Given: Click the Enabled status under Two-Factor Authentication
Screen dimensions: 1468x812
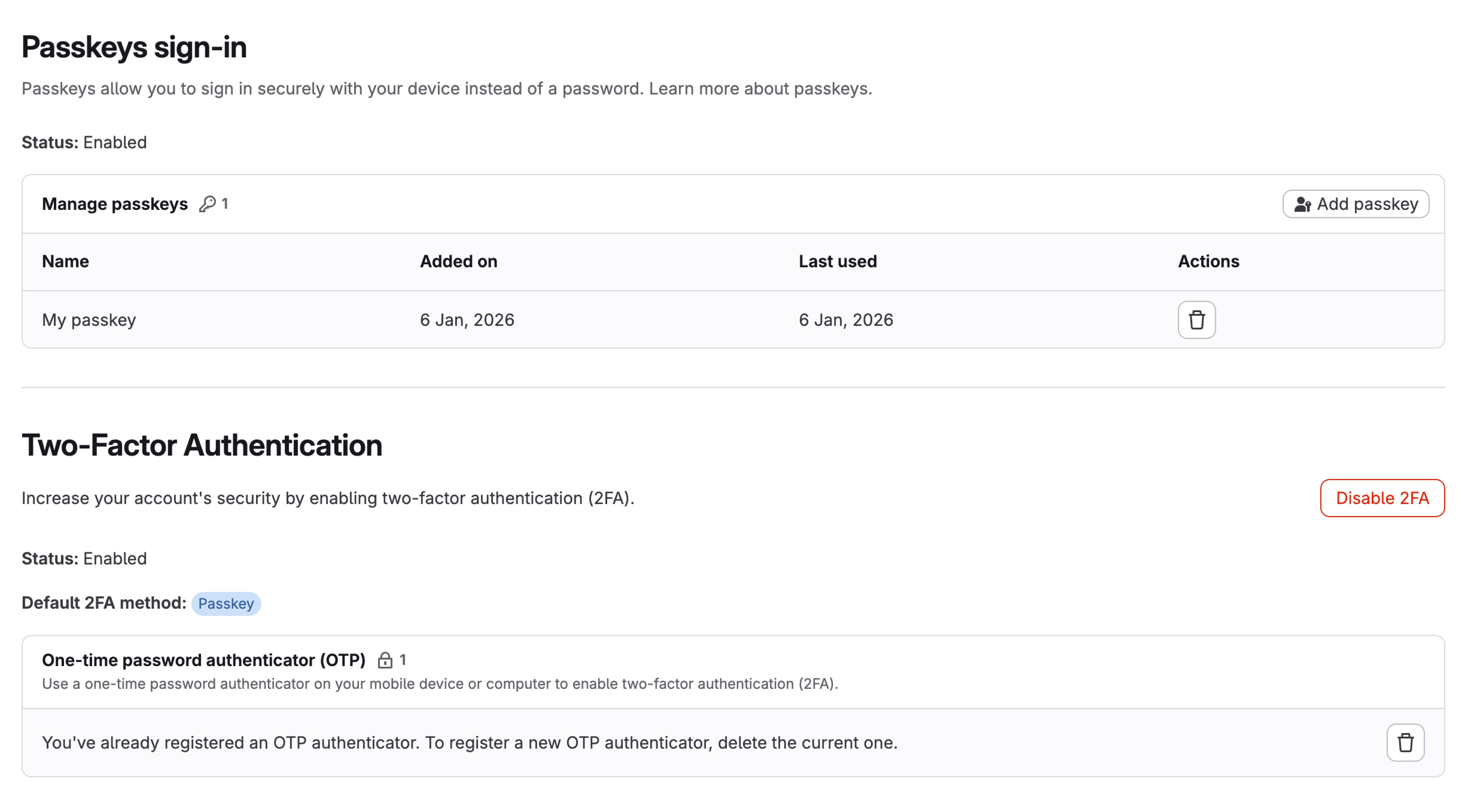Looking at the screenshot, I should point(115,558).
